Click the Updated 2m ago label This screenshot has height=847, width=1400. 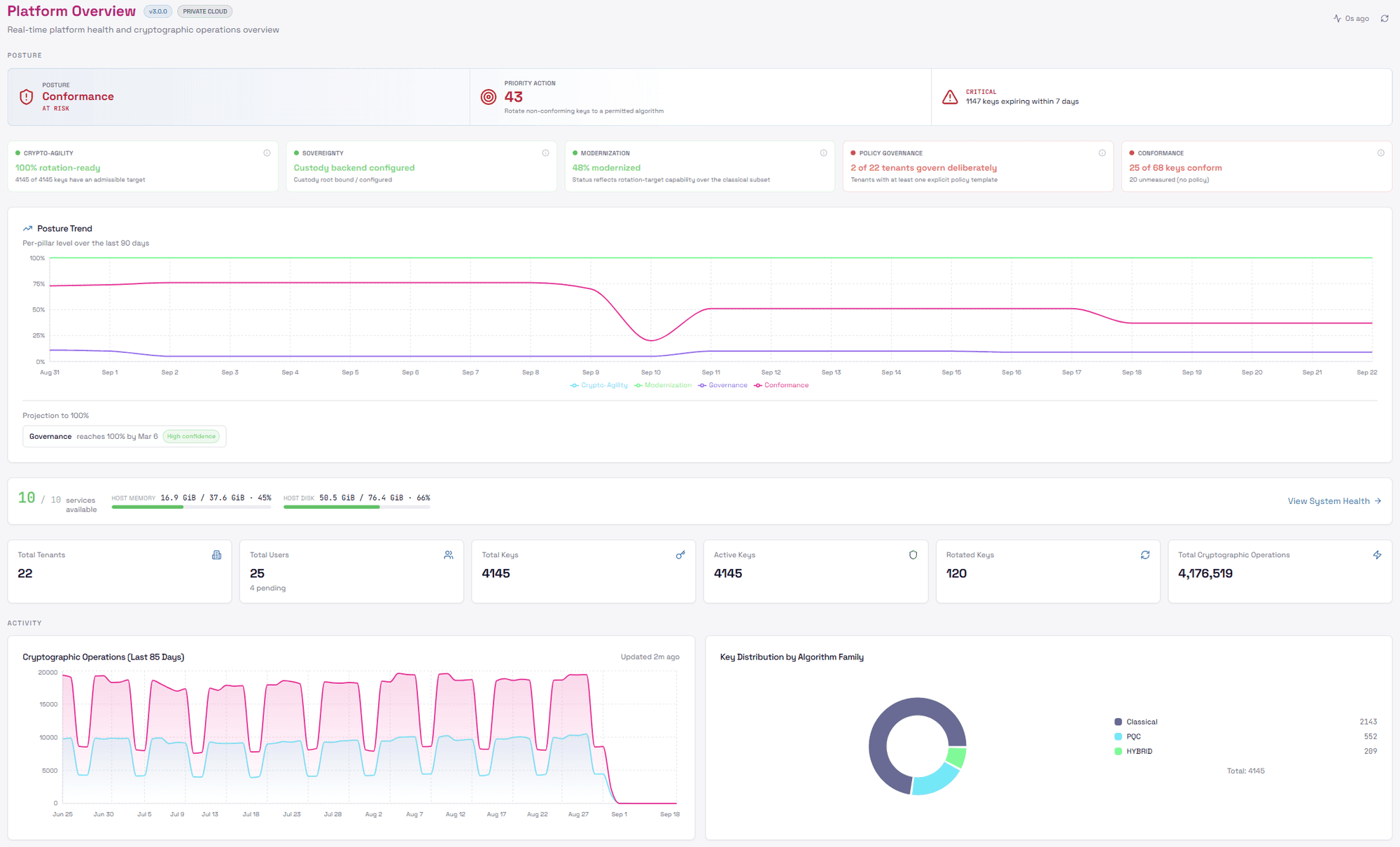(x=650, y=657)
